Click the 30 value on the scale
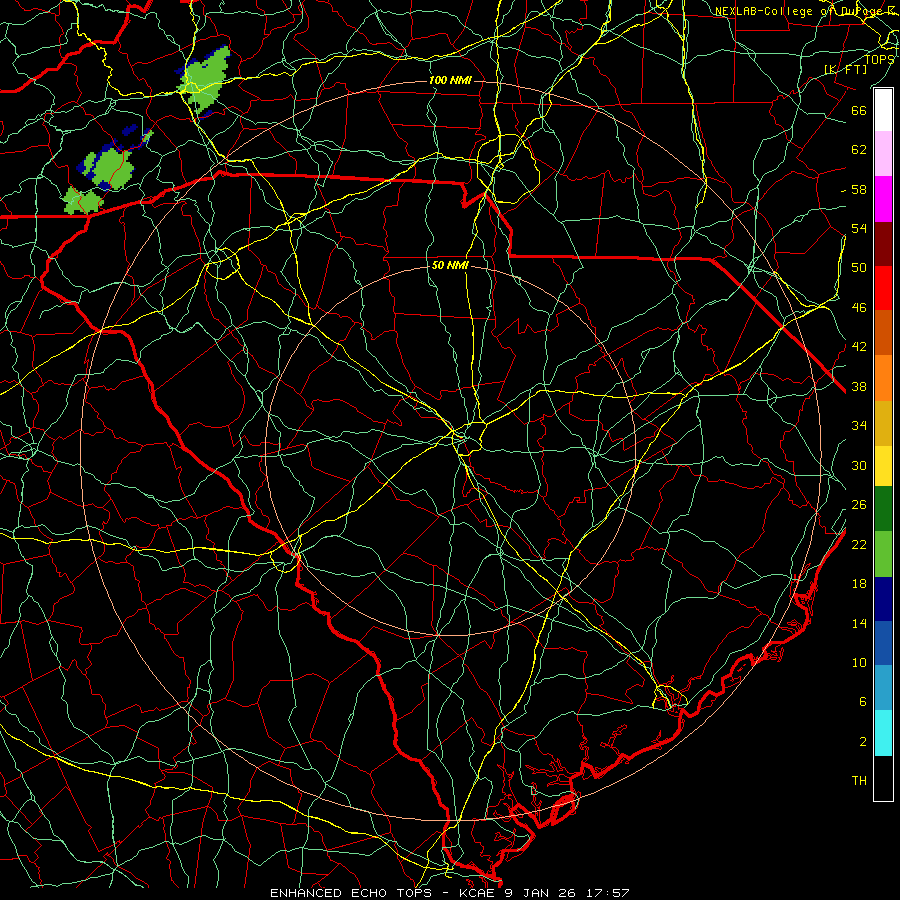Image resolution: width=900 pixels, height=900 pixels. [859, 465]
